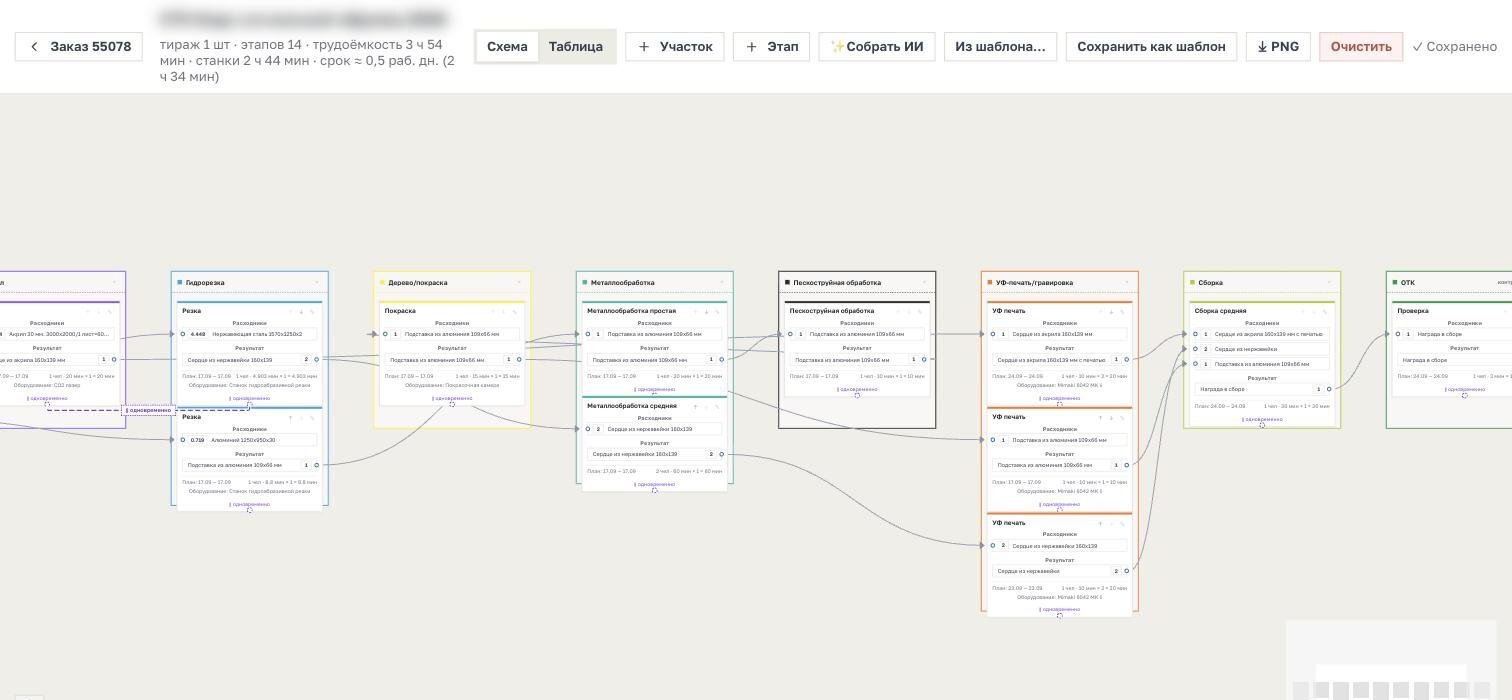Click the output port of Сердце из акрила 160x139 мм с печатью
The image size is (1512, 700).
1127,359
